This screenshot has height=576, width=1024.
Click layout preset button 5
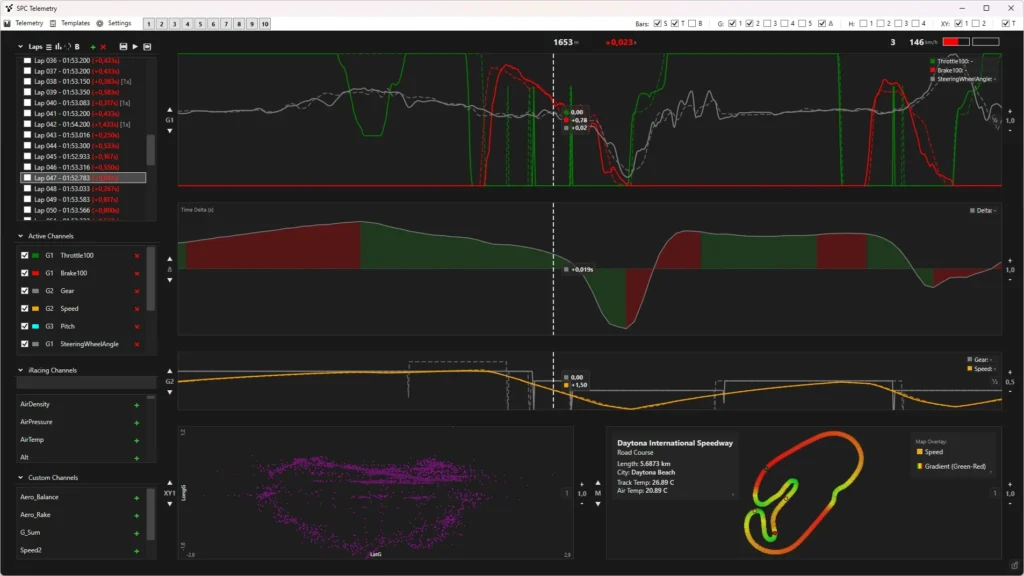pos(201,23)
